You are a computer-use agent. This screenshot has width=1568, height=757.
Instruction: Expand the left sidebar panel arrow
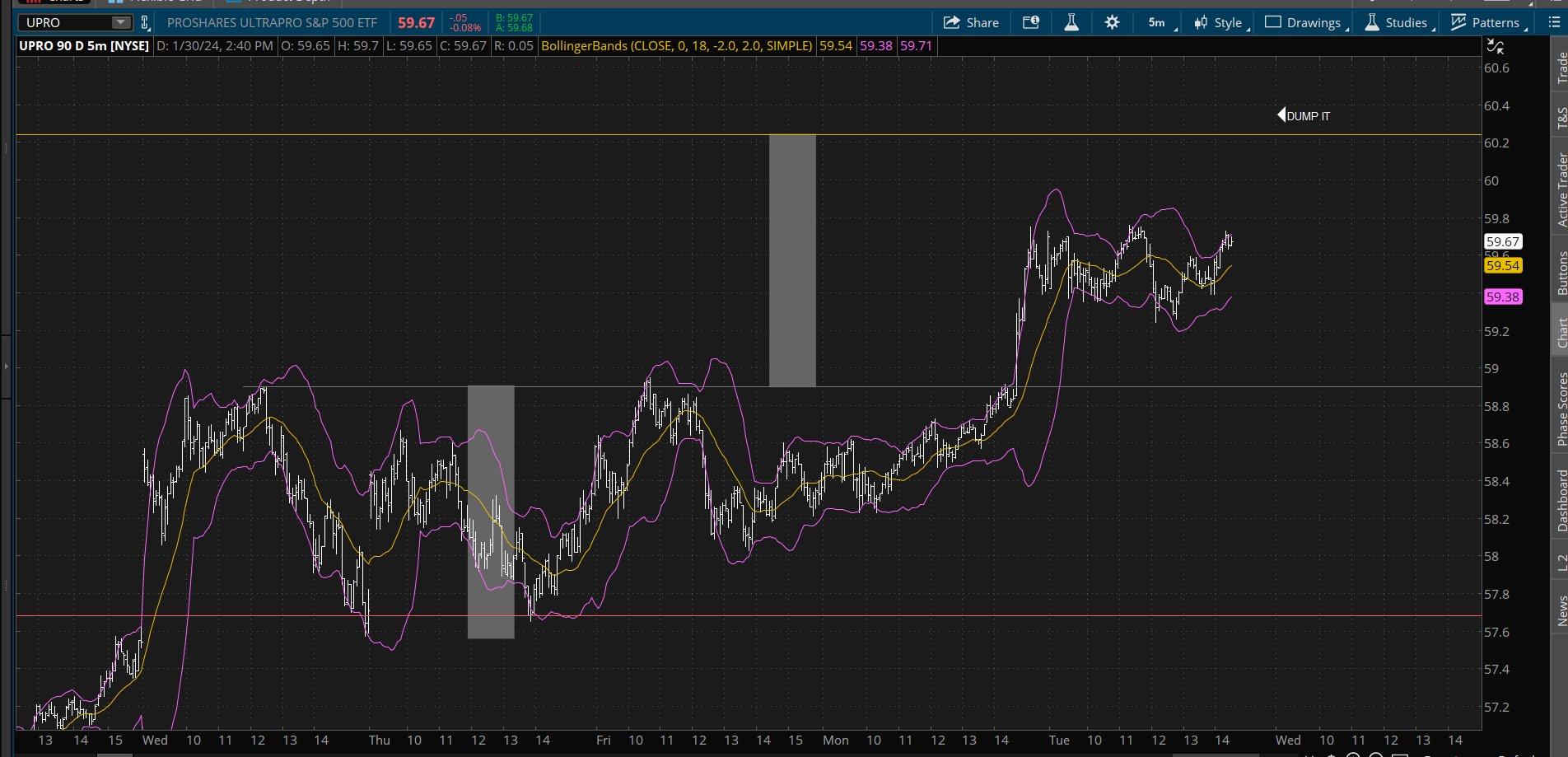point(6,366)
